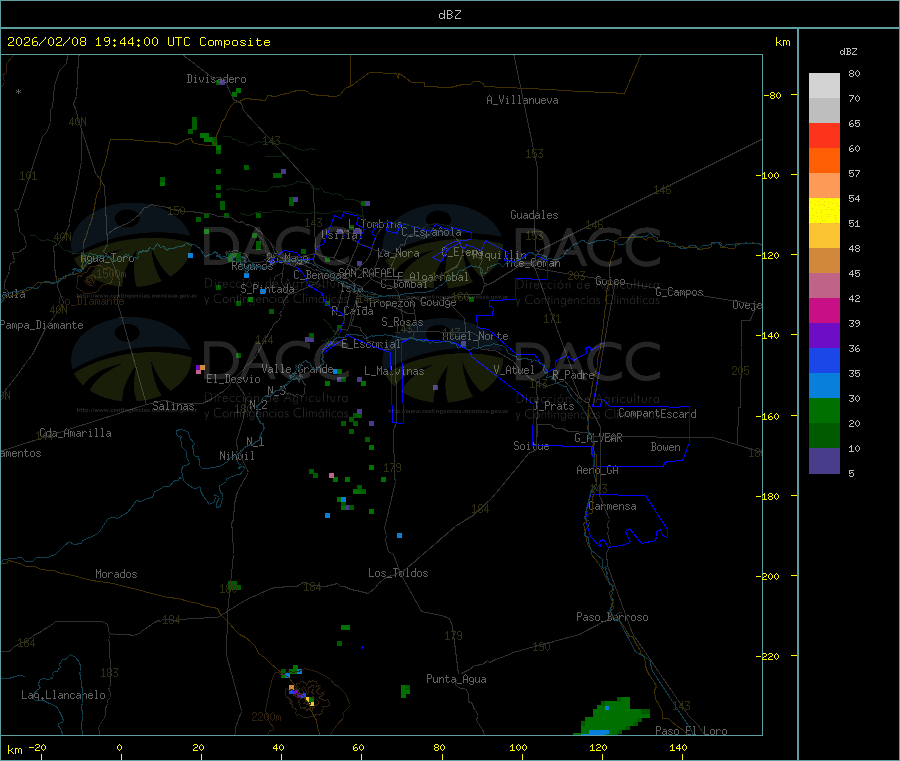Image resolution: width=900 pixels, height=761 pixels.
Task: Click the CompantEscard label
Action: (x=657, y=414)
